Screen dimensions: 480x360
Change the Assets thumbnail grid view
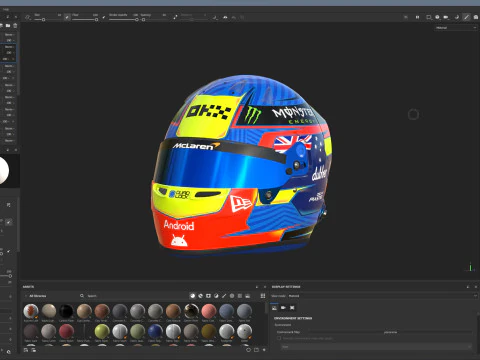[x=263, y=296]
